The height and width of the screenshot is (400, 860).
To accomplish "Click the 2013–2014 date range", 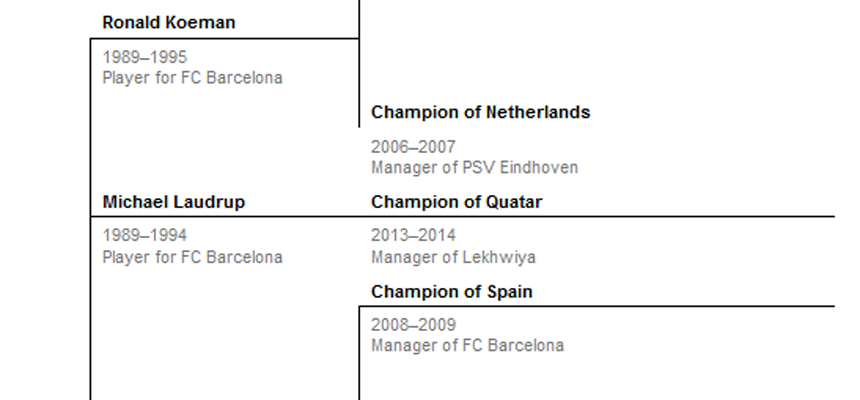I will click(x=413, y=235).
